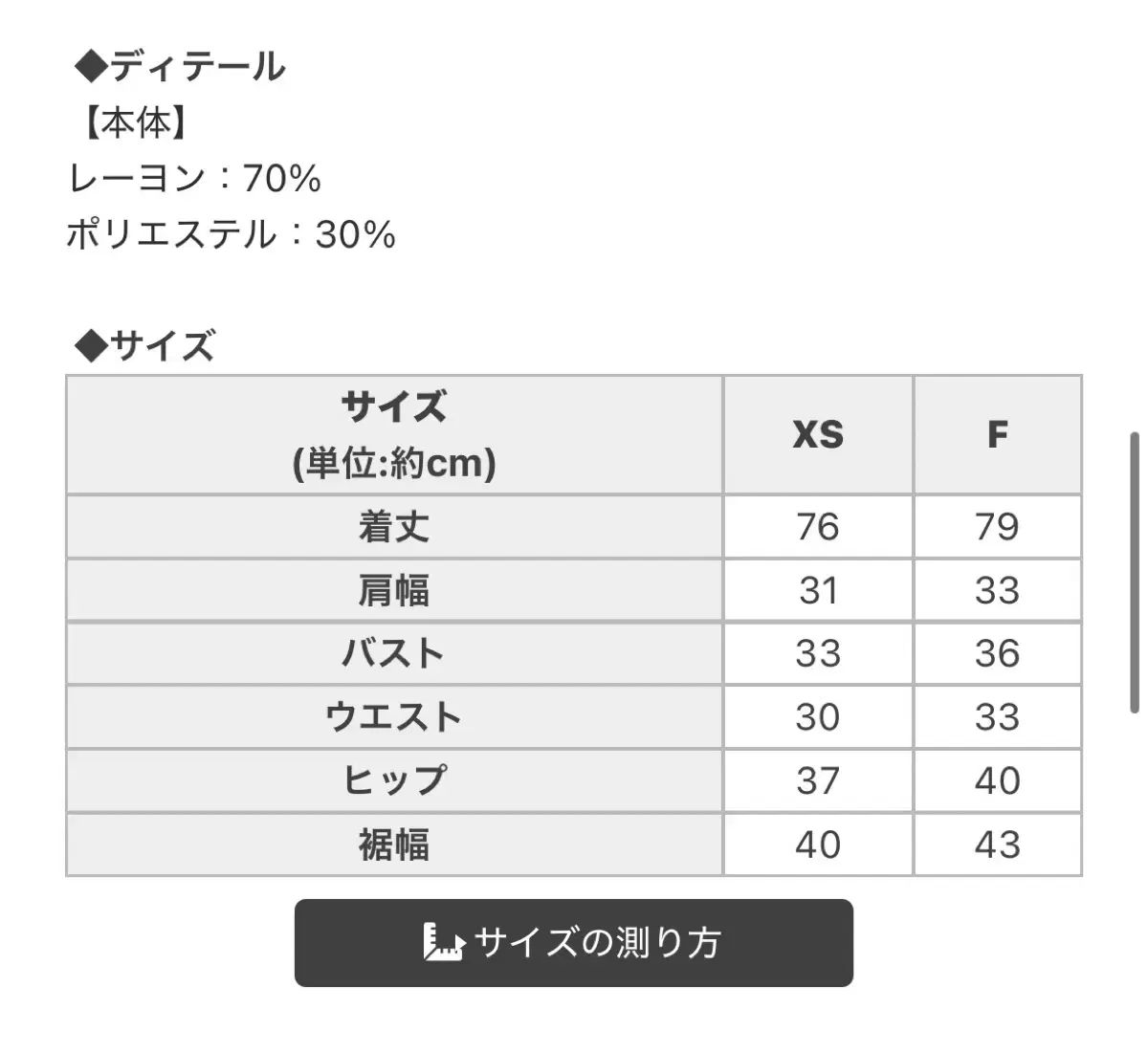Click the 着丈 row label
This screenshot has height=1053, width=1148.
coord(394,527)
